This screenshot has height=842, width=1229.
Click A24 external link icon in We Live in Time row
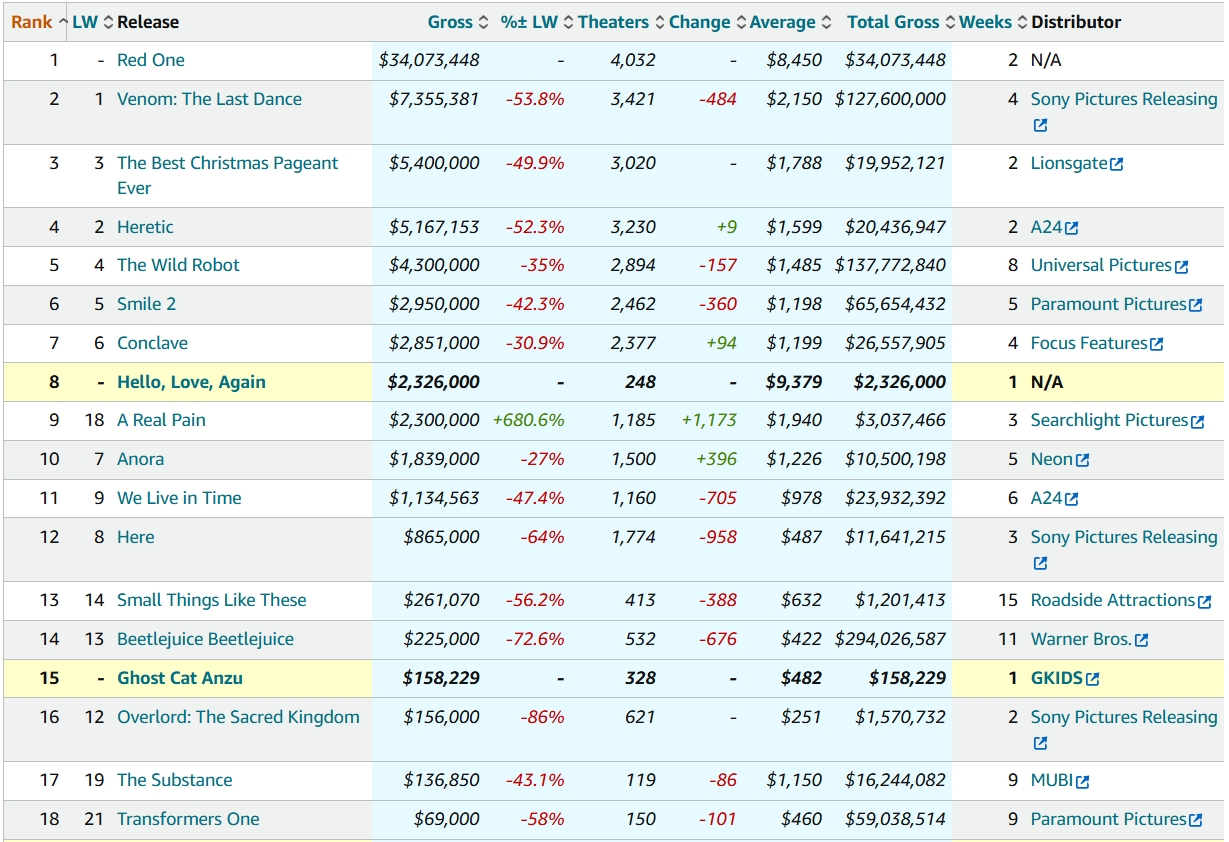pyautogui.click(x=1072, y=499)
